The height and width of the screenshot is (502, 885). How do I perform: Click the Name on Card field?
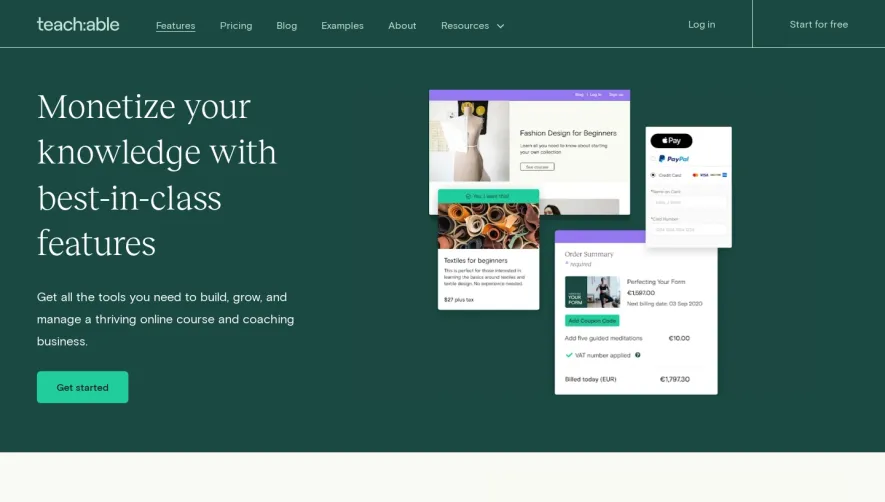click(688, 202)
